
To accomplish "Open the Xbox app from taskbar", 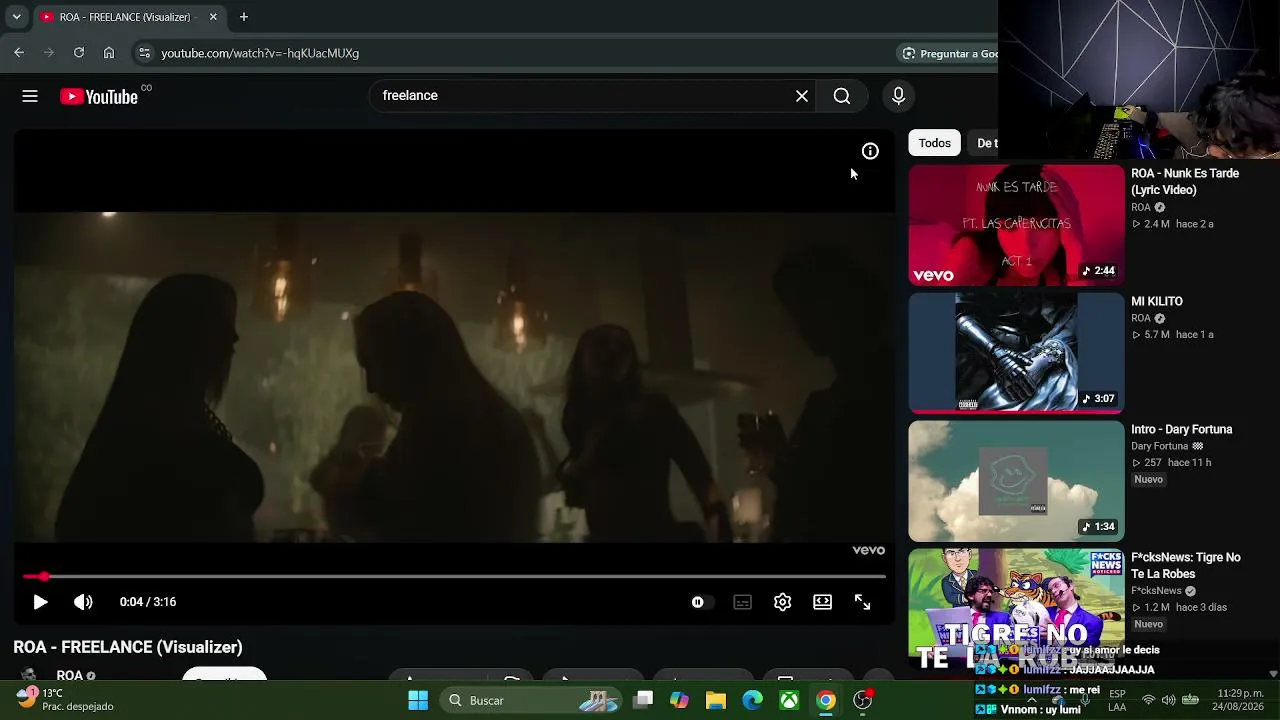I will [789, 700].
